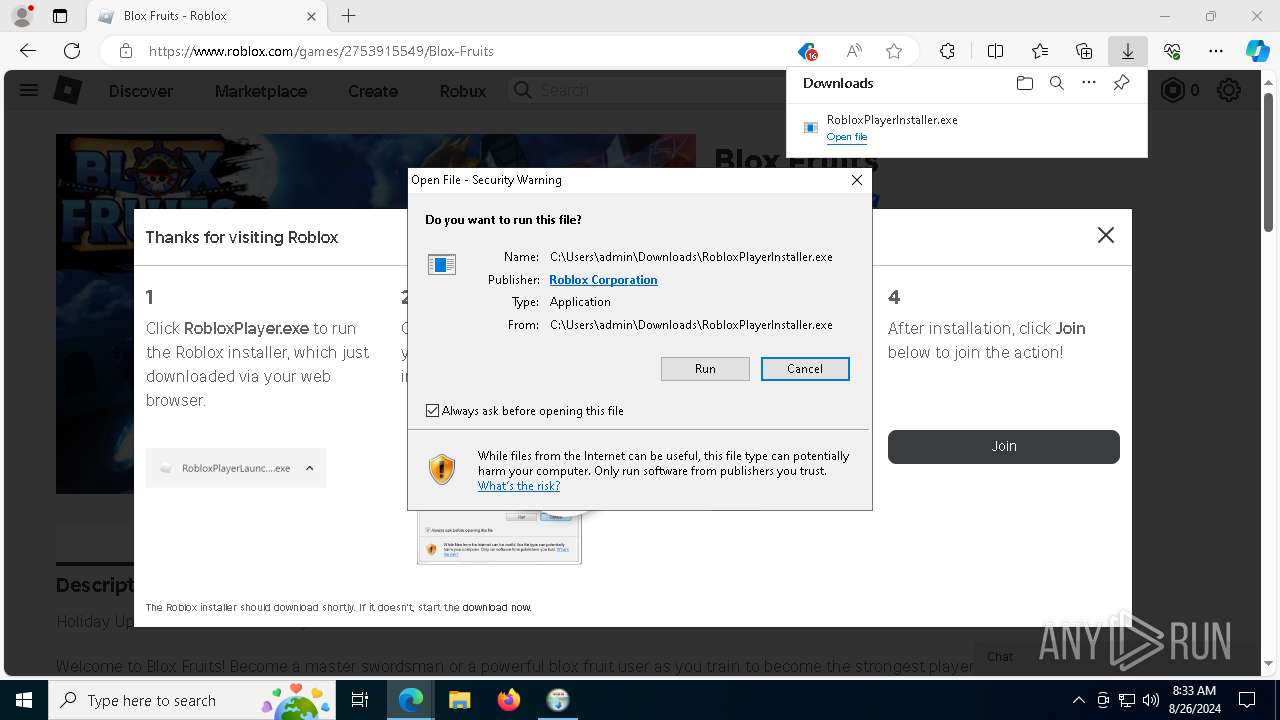Screen dimensions: 1280x720
Task: Open the What's the risk? link
Action: [519, 486]
